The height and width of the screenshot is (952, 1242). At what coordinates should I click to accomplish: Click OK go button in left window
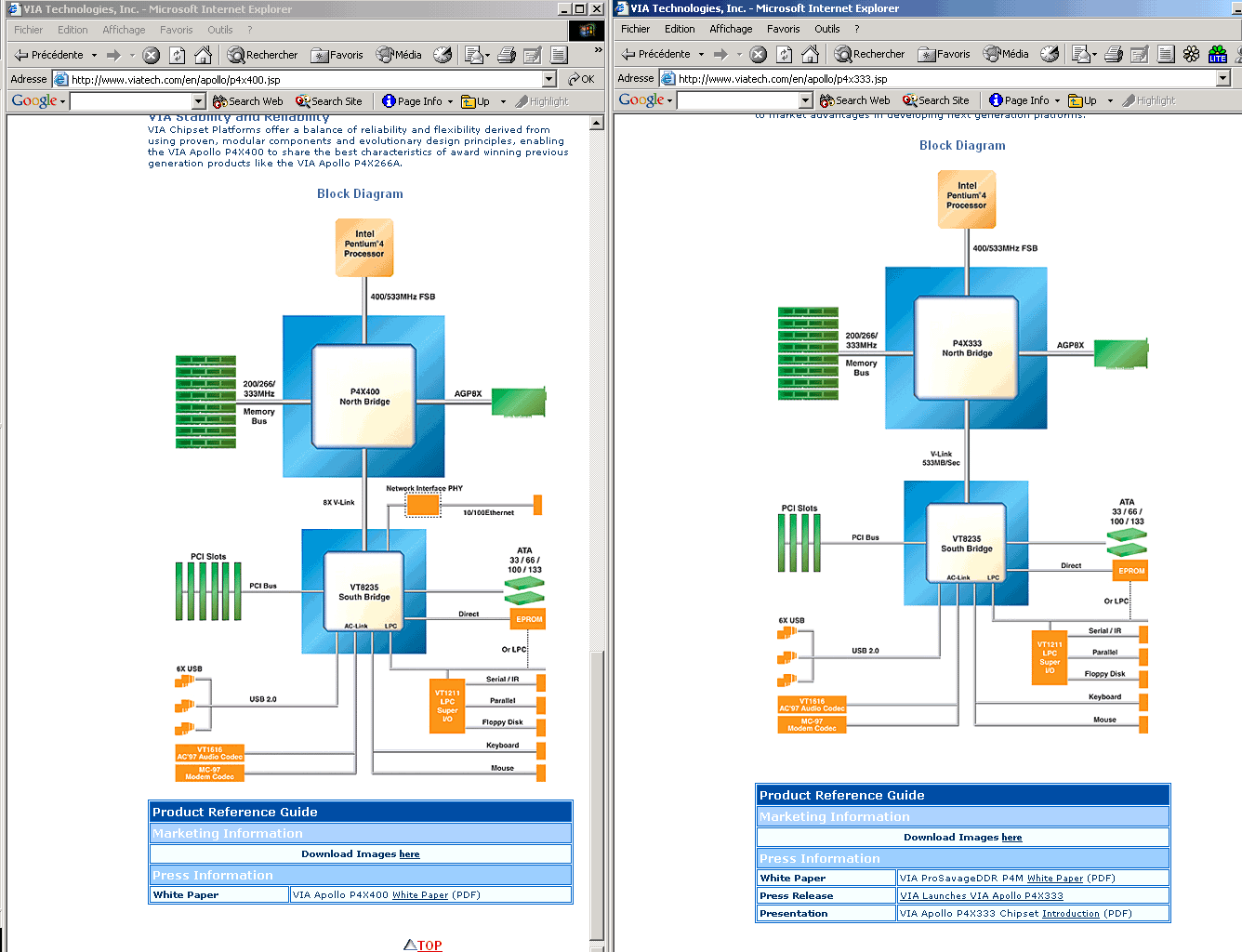[x=581, y=79]
